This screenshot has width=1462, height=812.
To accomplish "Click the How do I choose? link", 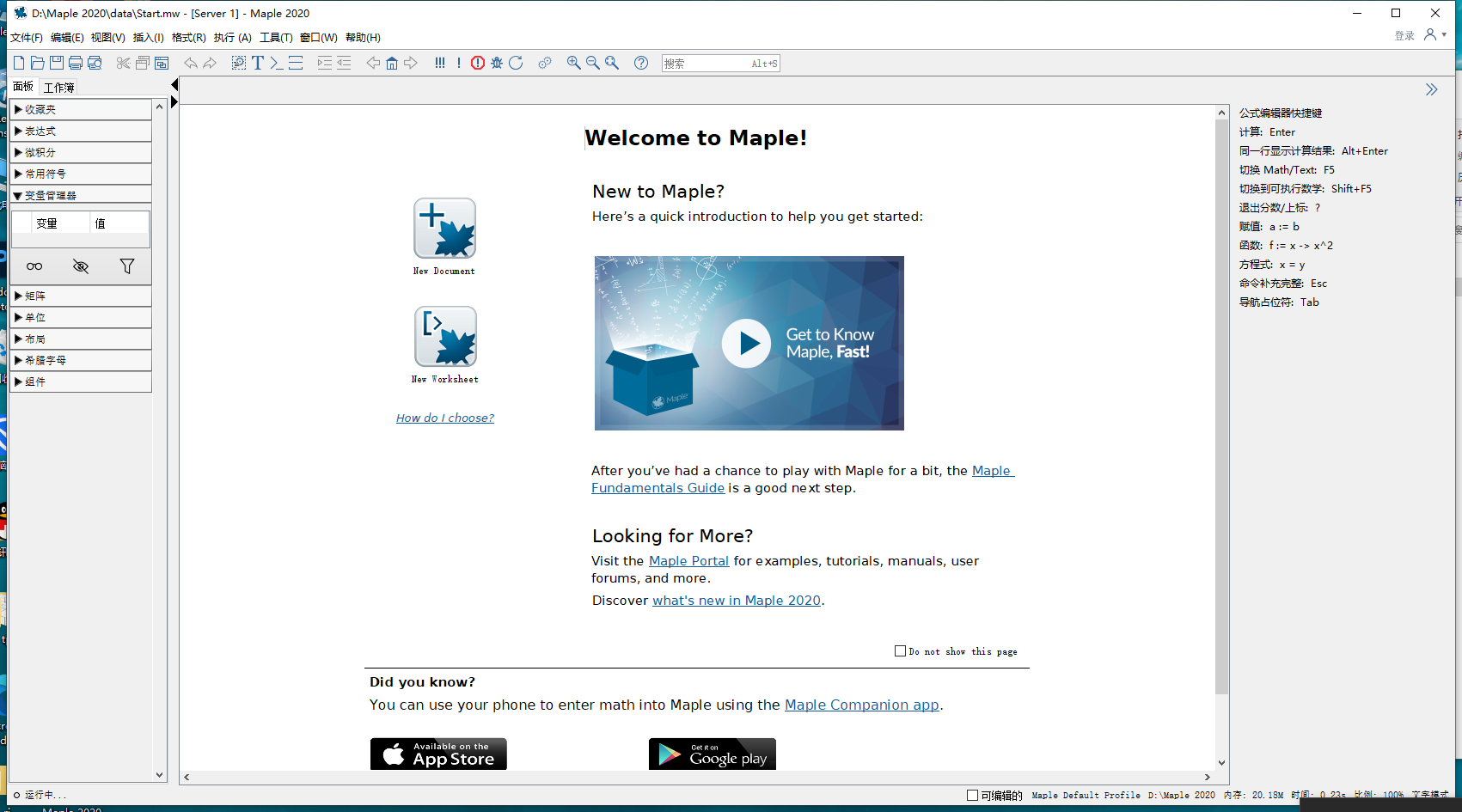I will [x=444, y=418].
